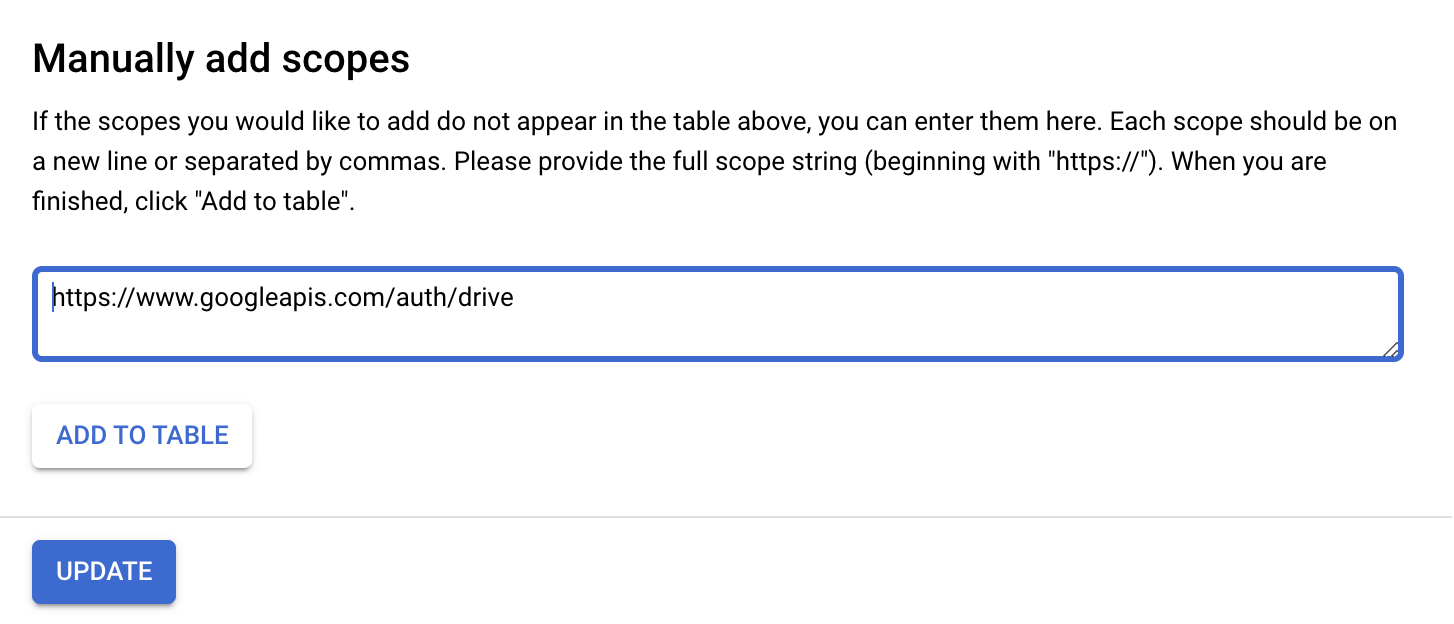This screenshot has width=1454, height=624.
Task: Click the word "finished" in the instructions
Action: click(x=74, y=200)
